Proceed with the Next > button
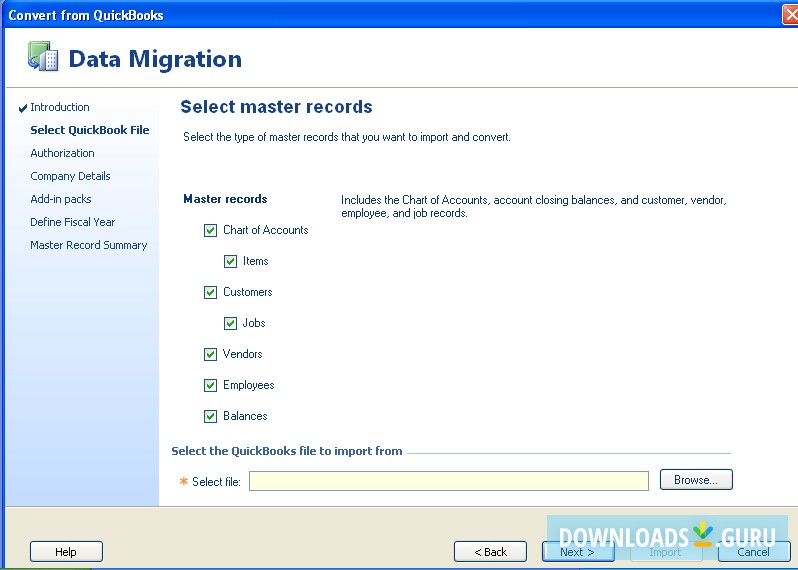This screenshot has width=798, height=570. [578, 552]
